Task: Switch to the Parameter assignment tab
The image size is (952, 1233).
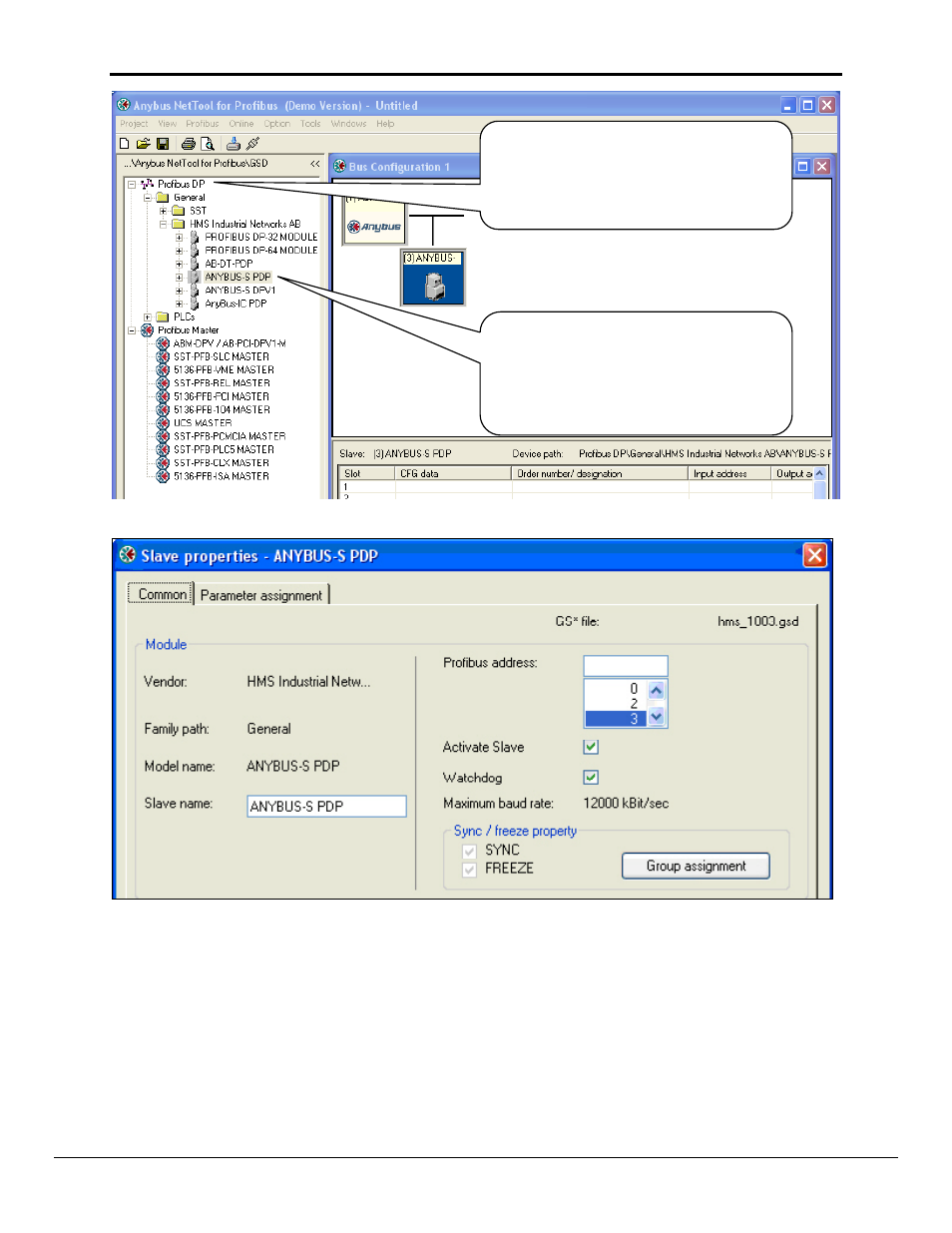Action: tap(261, 595)
